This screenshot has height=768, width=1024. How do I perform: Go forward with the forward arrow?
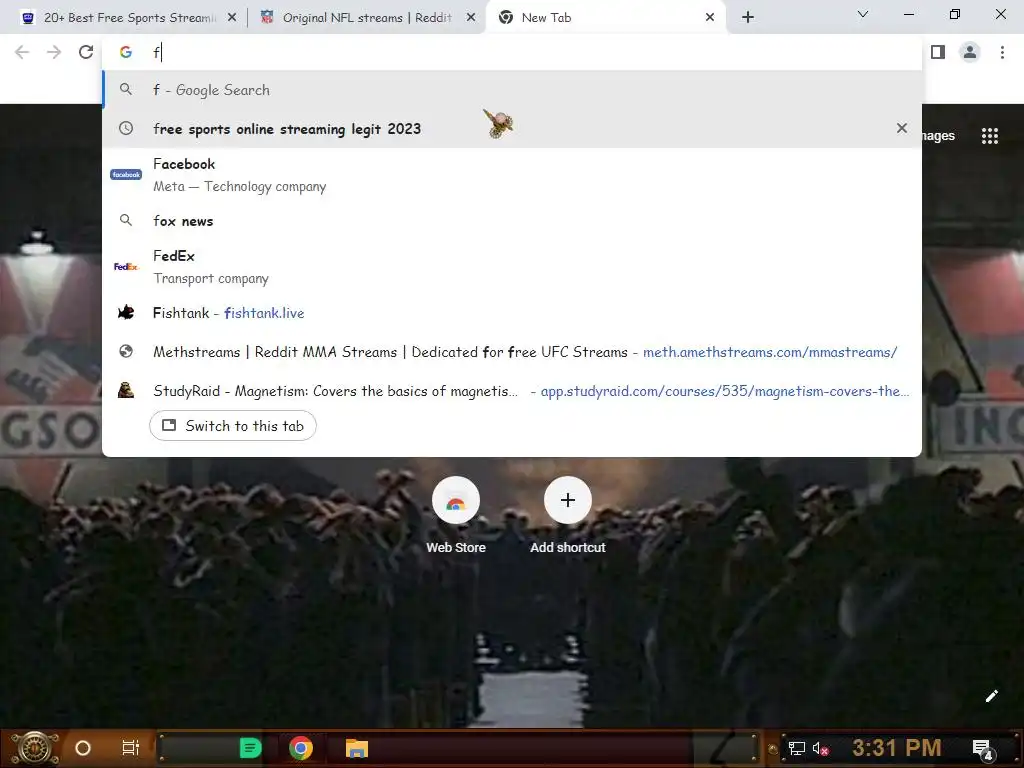click(x=54, y=52)
